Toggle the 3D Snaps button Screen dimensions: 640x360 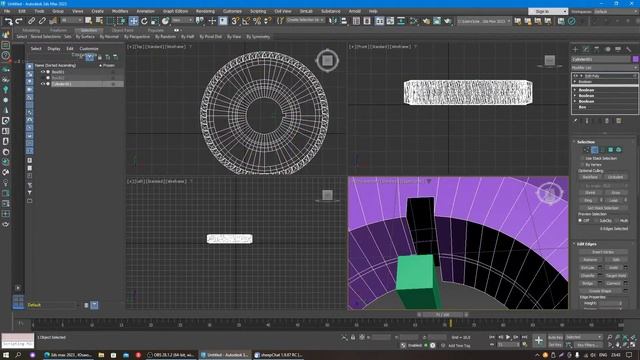coord(235,21)
